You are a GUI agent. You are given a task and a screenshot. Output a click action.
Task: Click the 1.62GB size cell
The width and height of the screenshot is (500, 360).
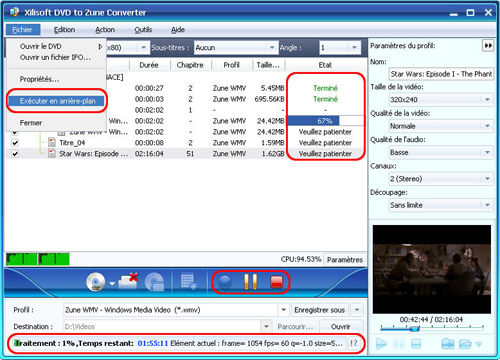(273, 154)
